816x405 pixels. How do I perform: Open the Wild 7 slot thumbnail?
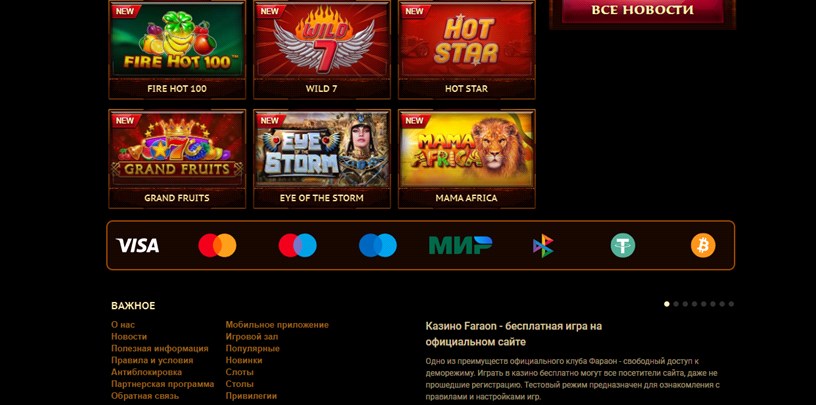tap(322, 49)
